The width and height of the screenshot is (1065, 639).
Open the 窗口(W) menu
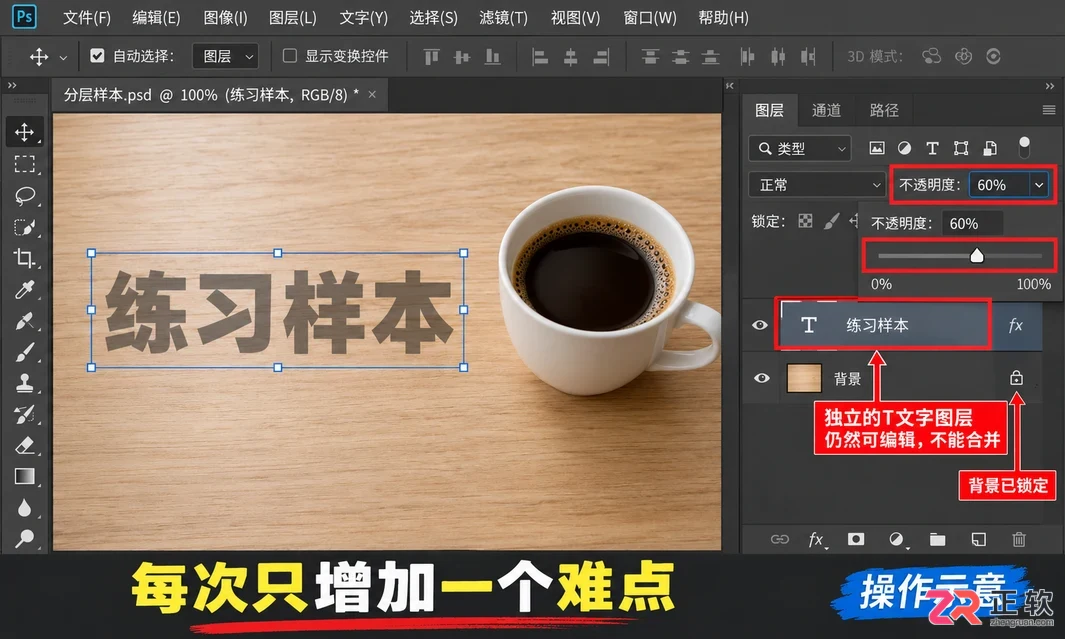[650, 18]
